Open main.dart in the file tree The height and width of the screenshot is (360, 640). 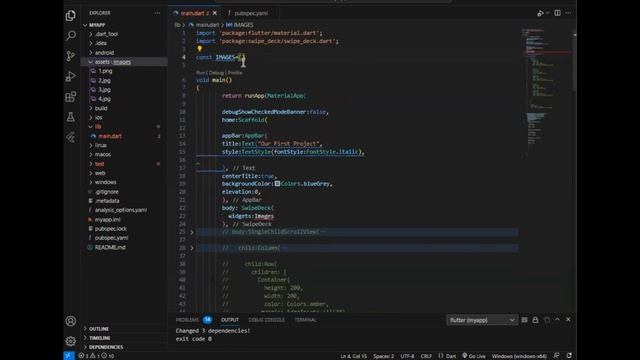tap(110, 136)
